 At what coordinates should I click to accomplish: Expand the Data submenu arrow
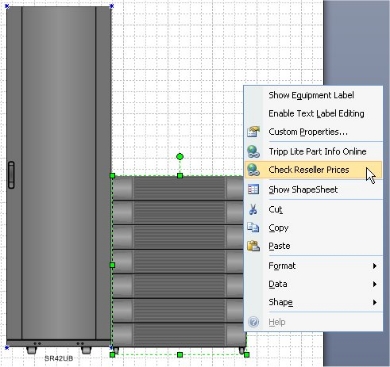point(375,284)
